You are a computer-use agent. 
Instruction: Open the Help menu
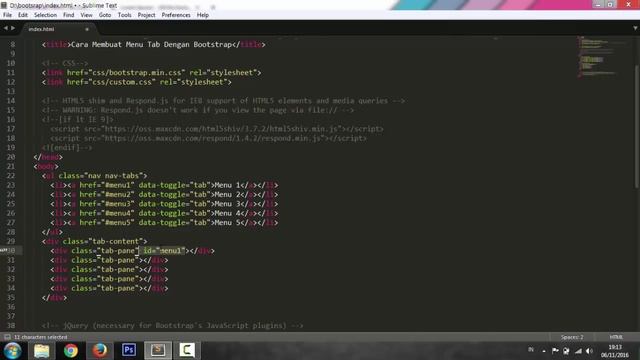pos(203,15)
